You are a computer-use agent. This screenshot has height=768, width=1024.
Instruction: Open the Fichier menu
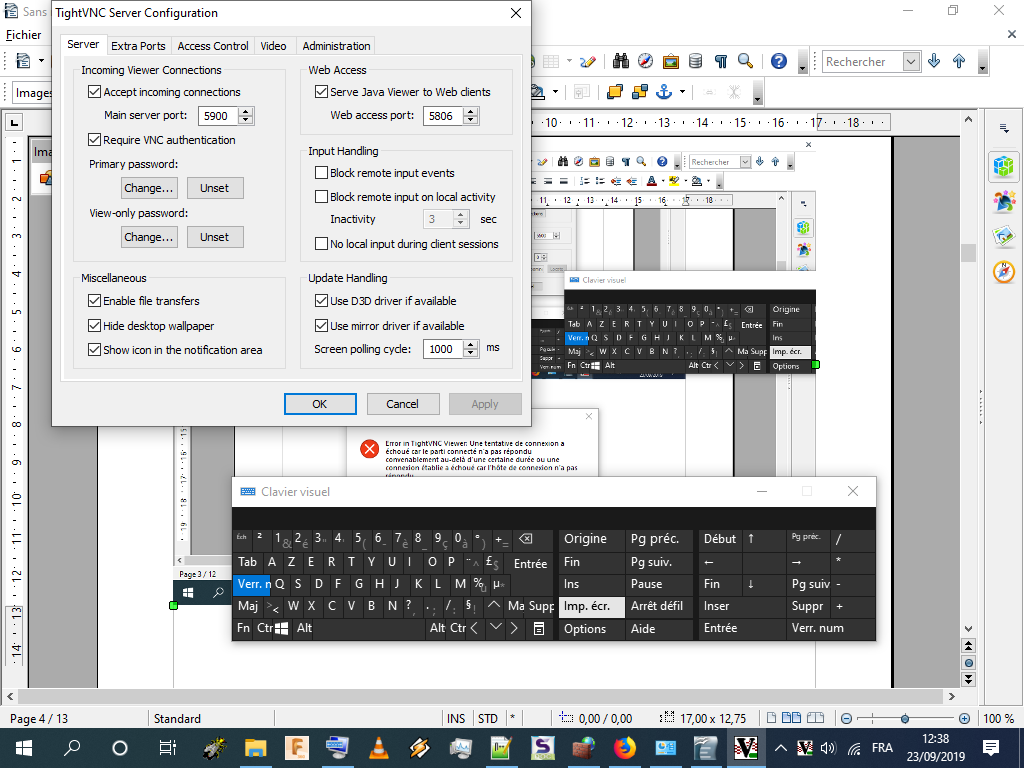coord(24,35)
